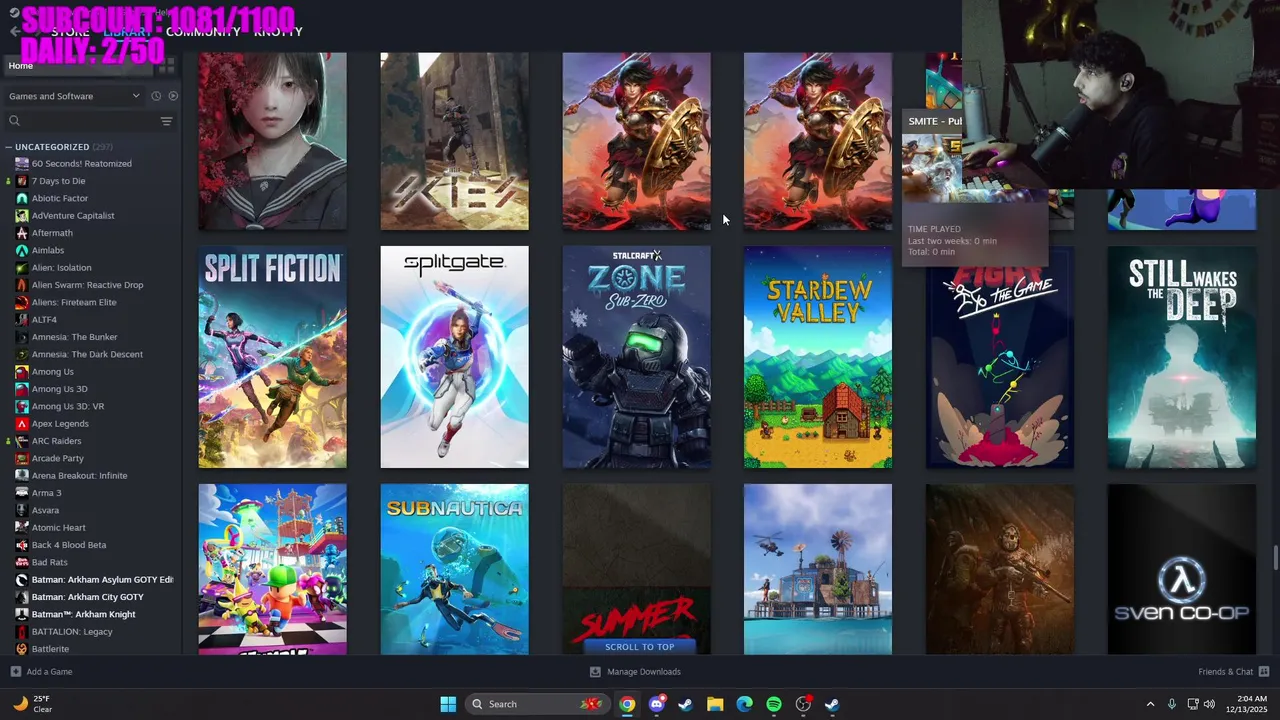Viewport: 1280px width, 720px height.
Task: Select ARC Raiders in list
Action: (56, 441)
